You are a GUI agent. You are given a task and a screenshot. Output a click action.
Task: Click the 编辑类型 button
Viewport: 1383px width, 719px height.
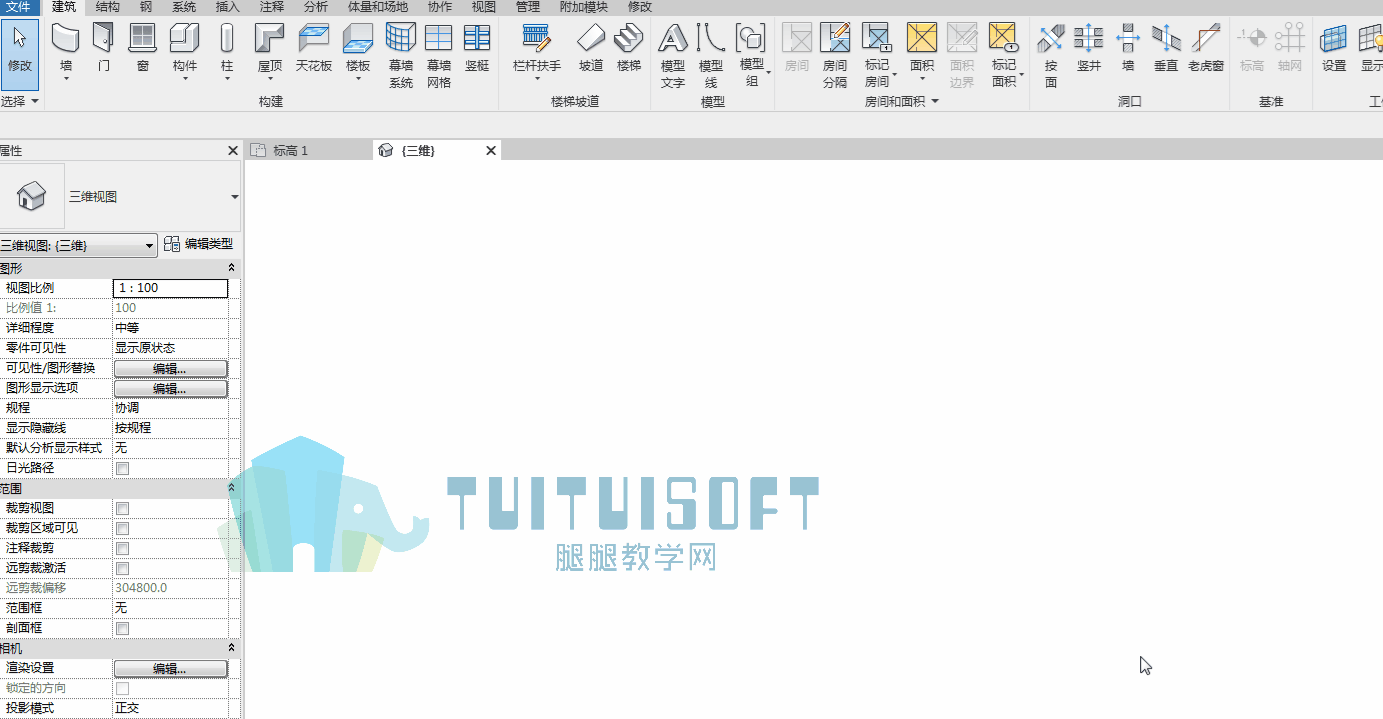pos(198,243)
